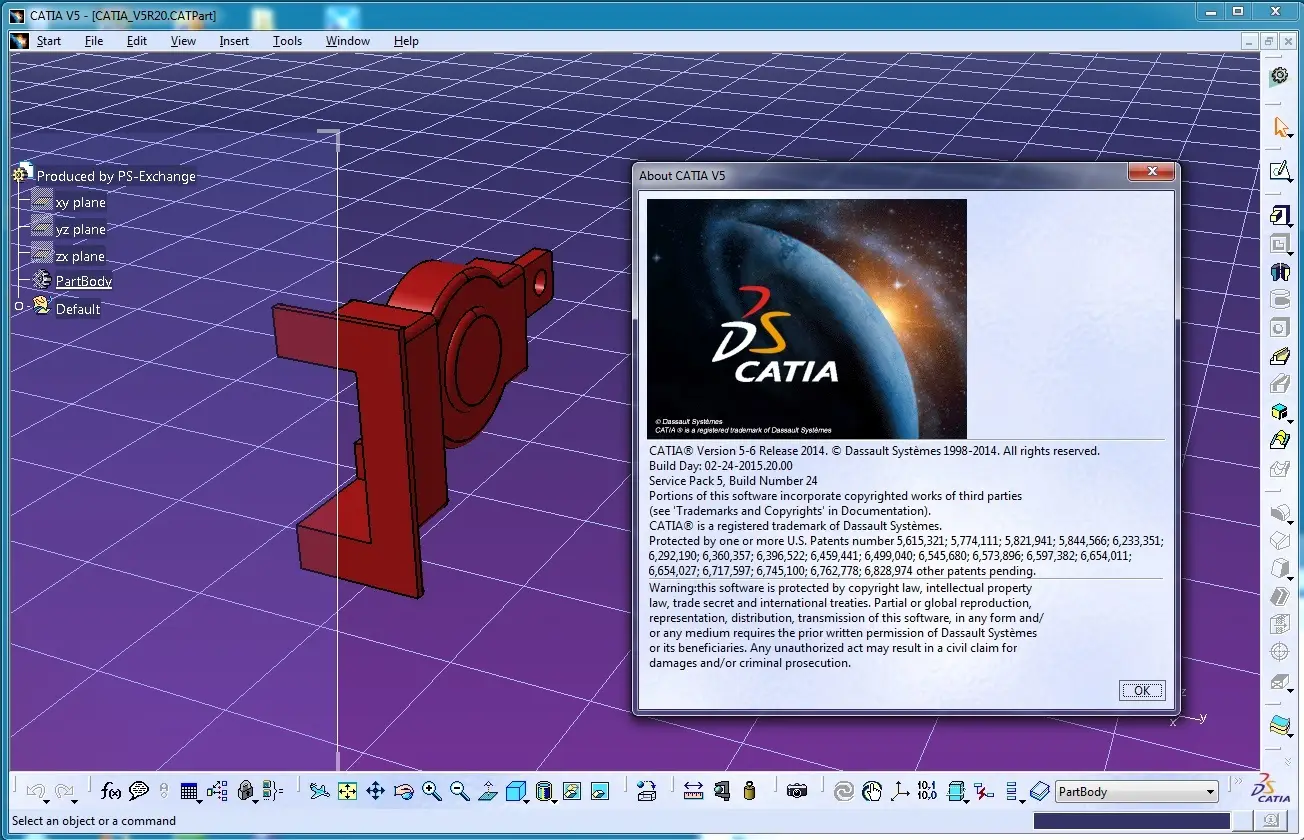Toggle Manual Update mode hand icon

[x=872, y=791]
